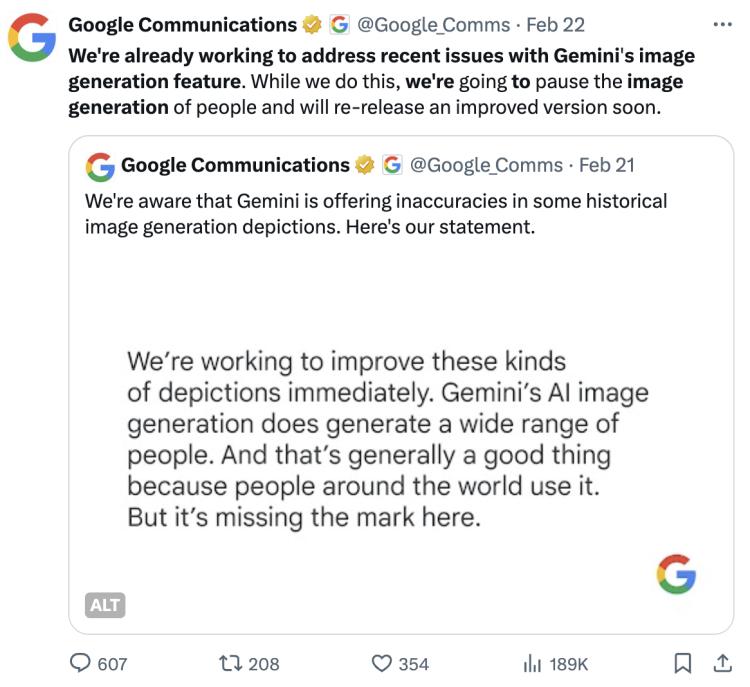This screenshot has width=750, height=687.
Task: Like the tweet with heart icon
Action: 380,663
